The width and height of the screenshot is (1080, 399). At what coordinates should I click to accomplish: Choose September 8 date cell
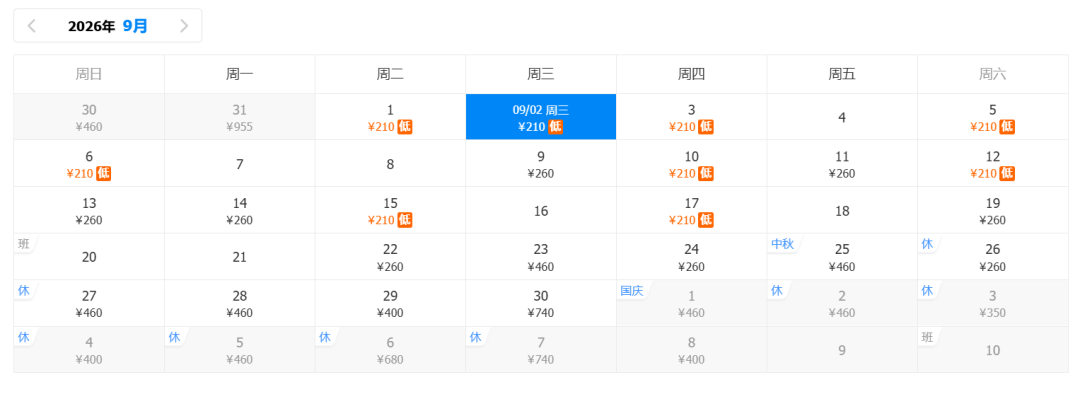(x=391, y=164)
